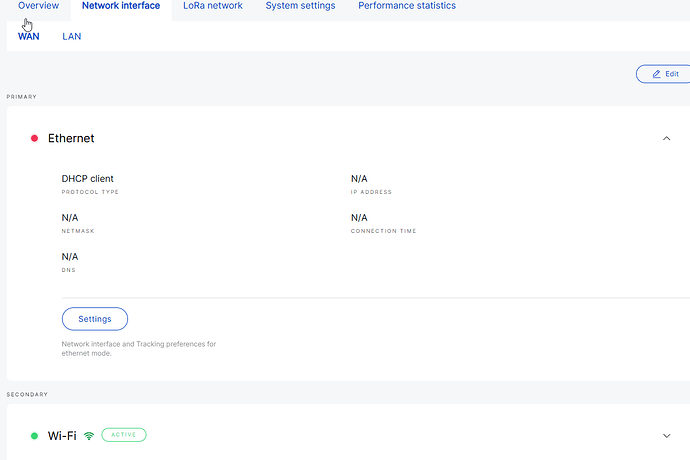
Task: Open Ethernet Settings button
Action: tap(95, 319)
